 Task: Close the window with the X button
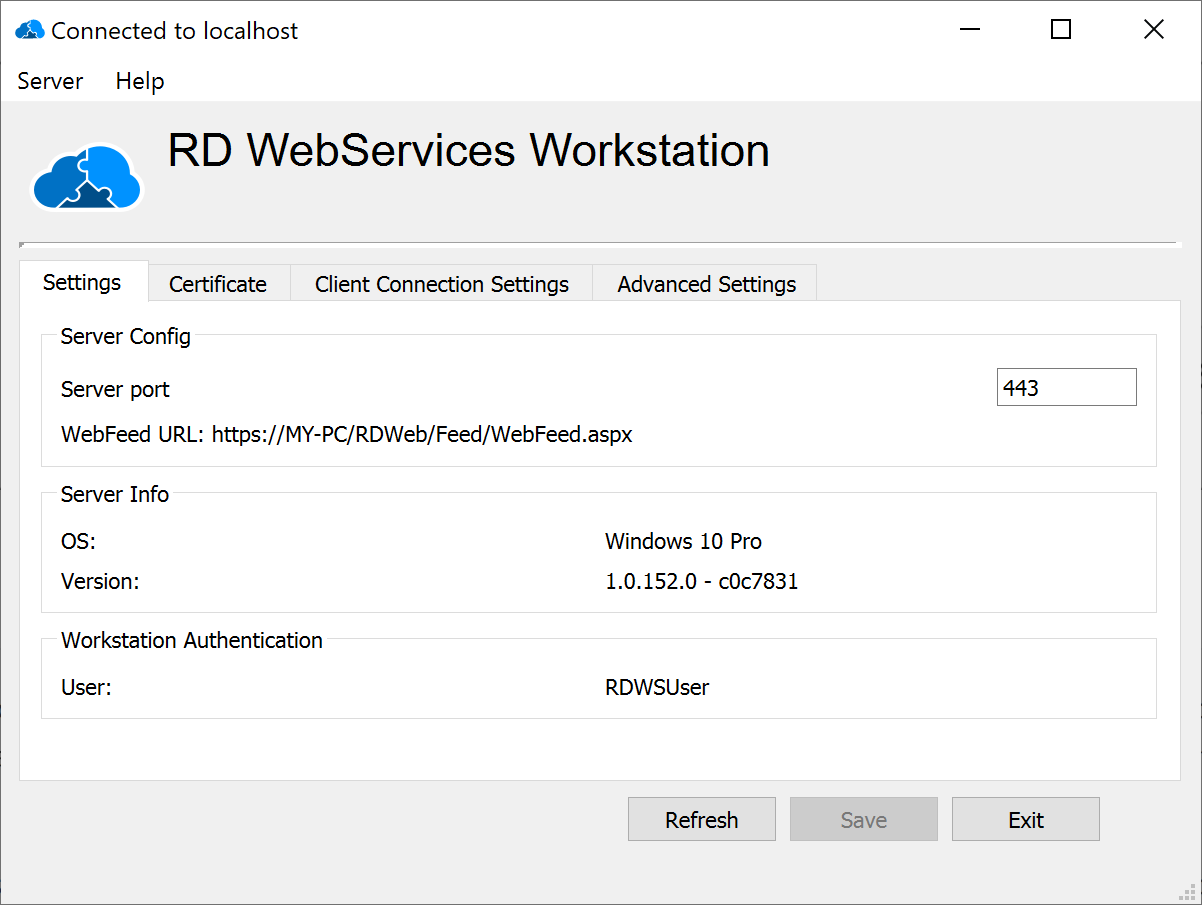[1153, 30]
